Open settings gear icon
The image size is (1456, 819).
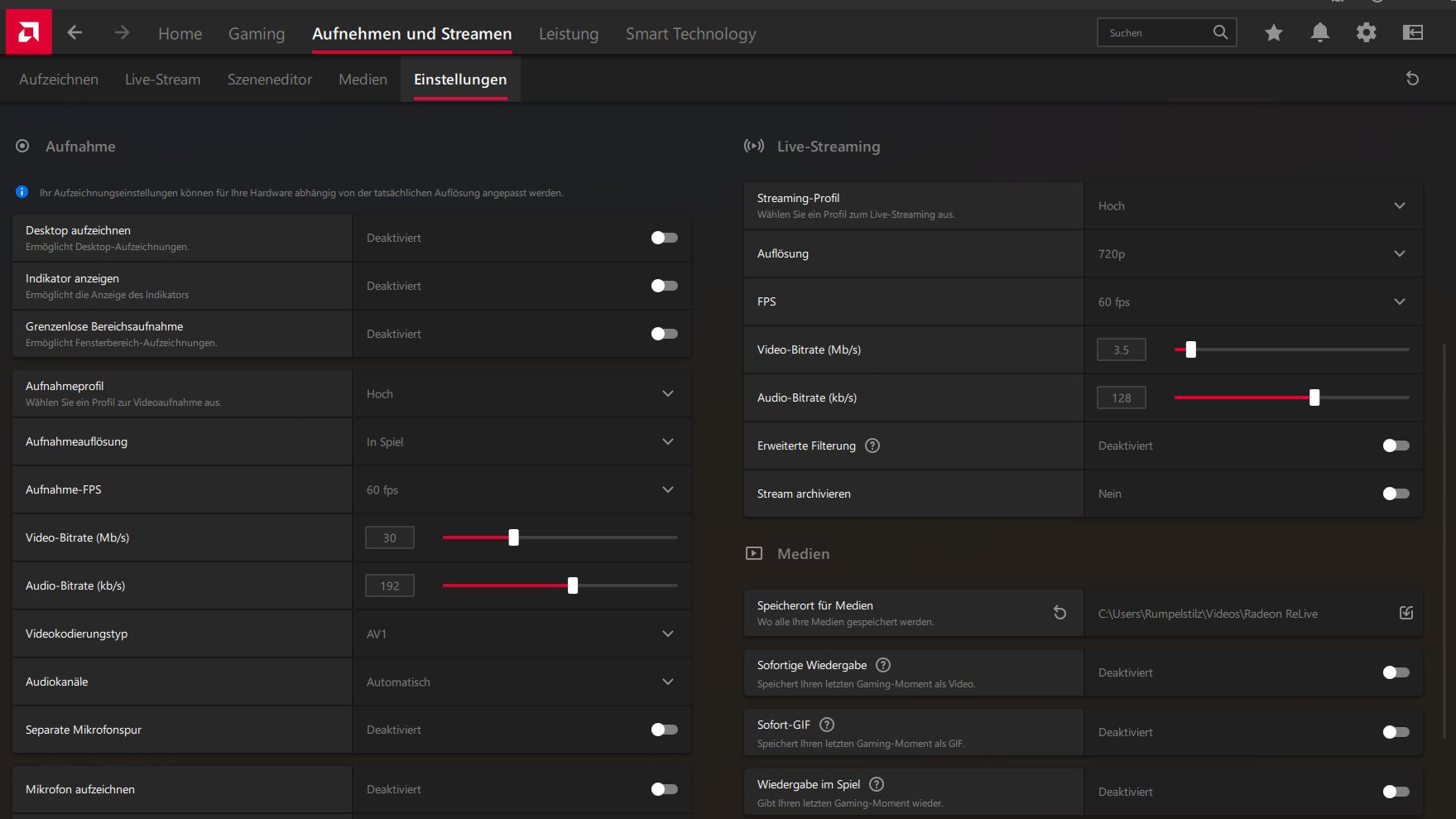click(x=1366, y=32)
